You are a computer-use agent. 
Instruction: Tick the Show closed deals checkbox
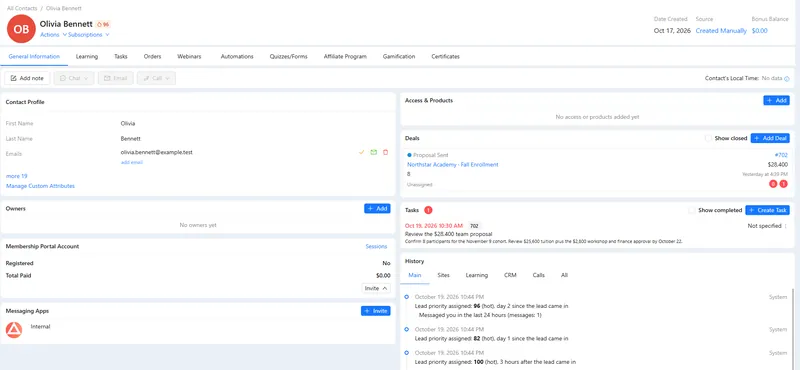point(708,138)
